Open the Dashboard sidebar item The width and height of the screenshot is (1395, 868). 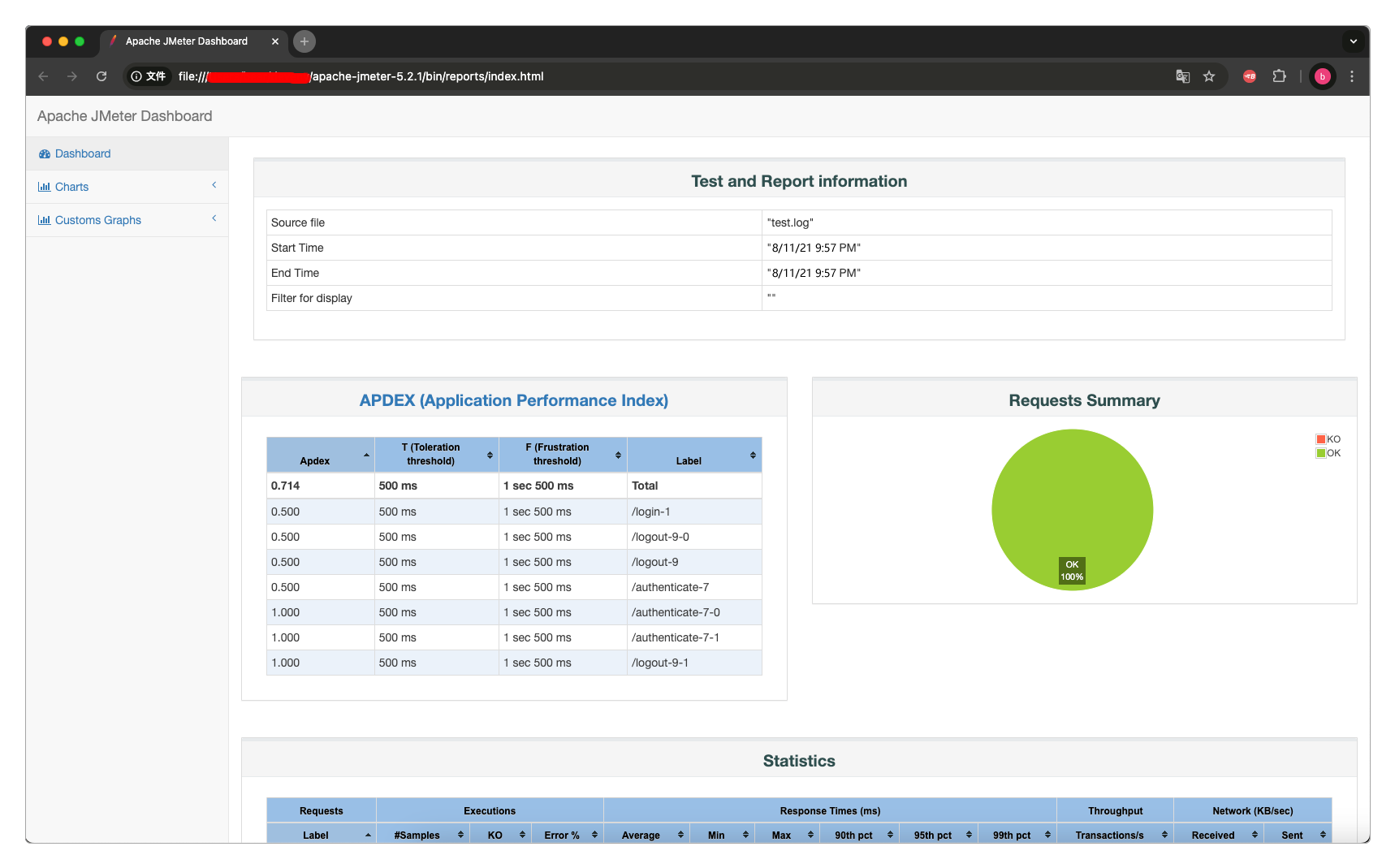coord(127,153)
